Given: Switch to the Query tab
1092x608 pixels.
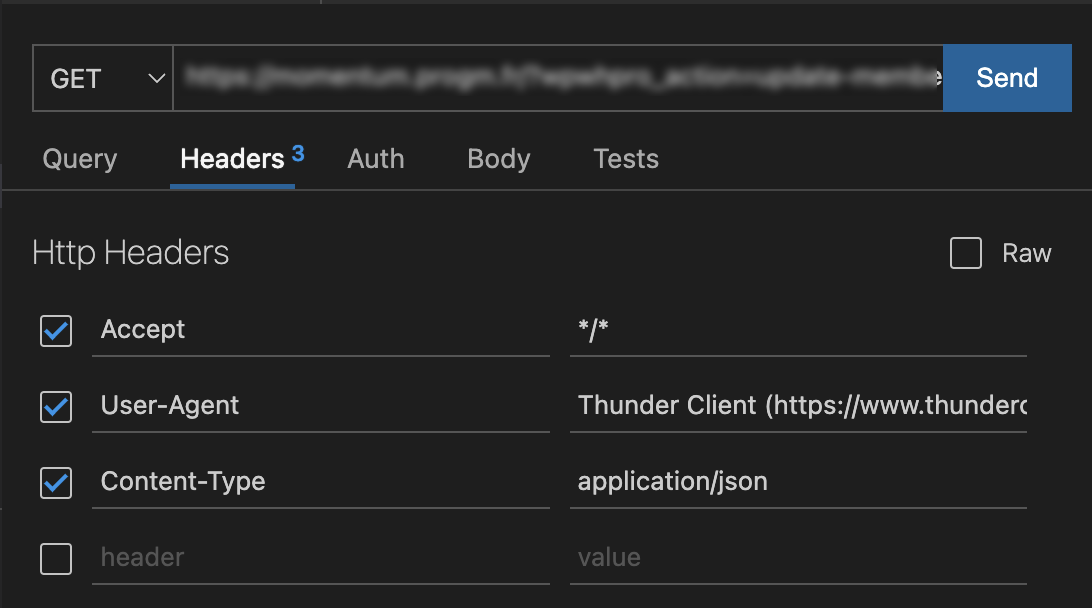Looking at the screenshot, I should (79, 159).
